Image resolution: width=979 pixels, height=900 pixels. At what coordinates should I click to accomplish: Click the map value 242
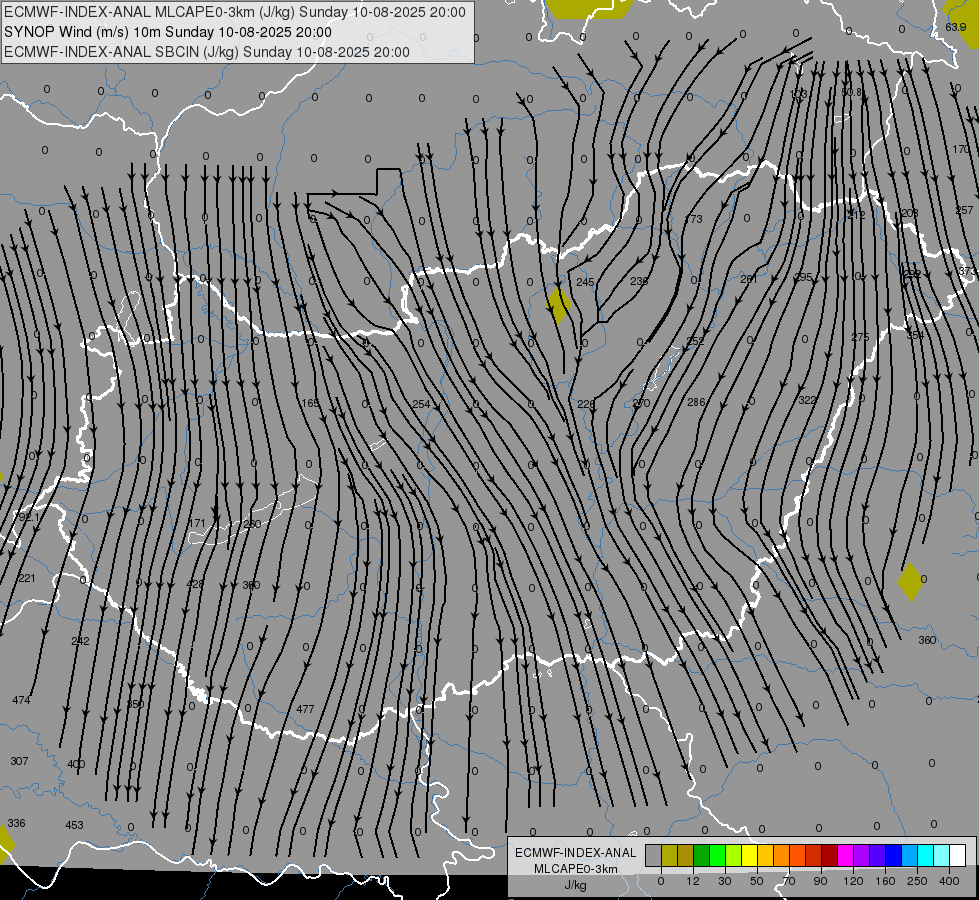pyautogui.click(x=81, y=641)
